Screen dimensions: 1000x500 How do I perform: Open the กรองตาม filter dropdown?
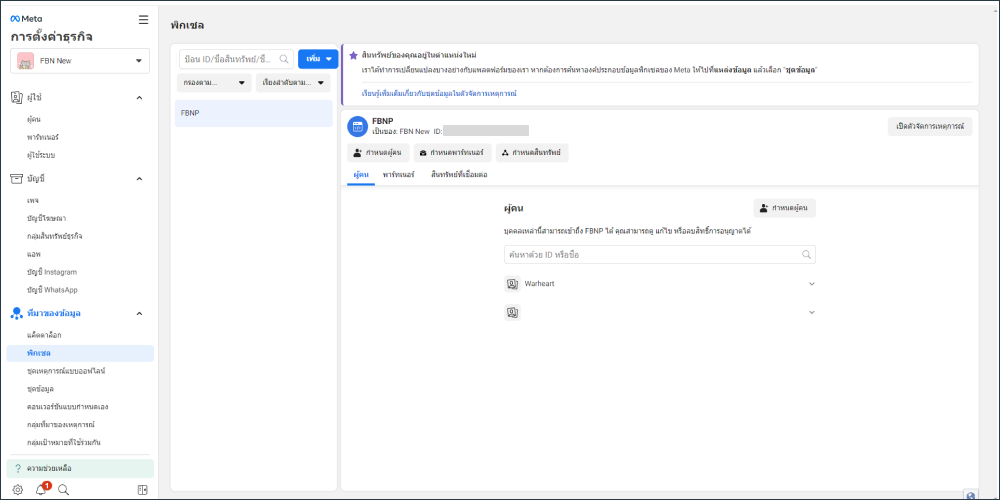pos(214,83)
